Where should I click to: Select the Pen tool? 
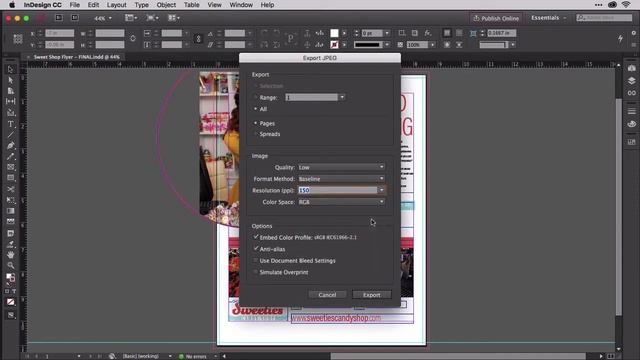pyautogui.click(x=11, y=145)
